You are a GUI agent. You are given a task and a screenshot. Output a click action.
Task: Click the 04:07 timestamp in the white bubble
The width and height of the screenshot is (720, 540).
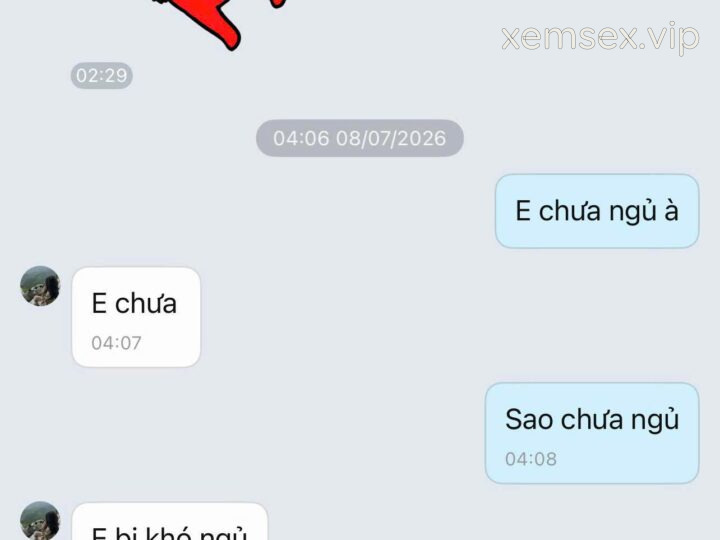(116, 343)
